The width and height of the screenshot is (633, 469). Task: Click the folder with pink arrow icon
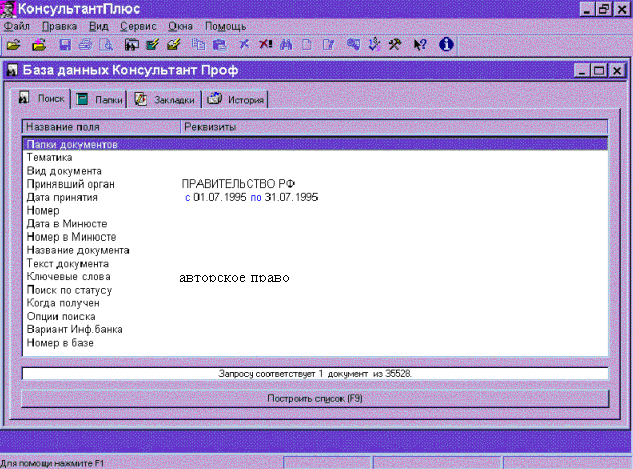point(39,44)
